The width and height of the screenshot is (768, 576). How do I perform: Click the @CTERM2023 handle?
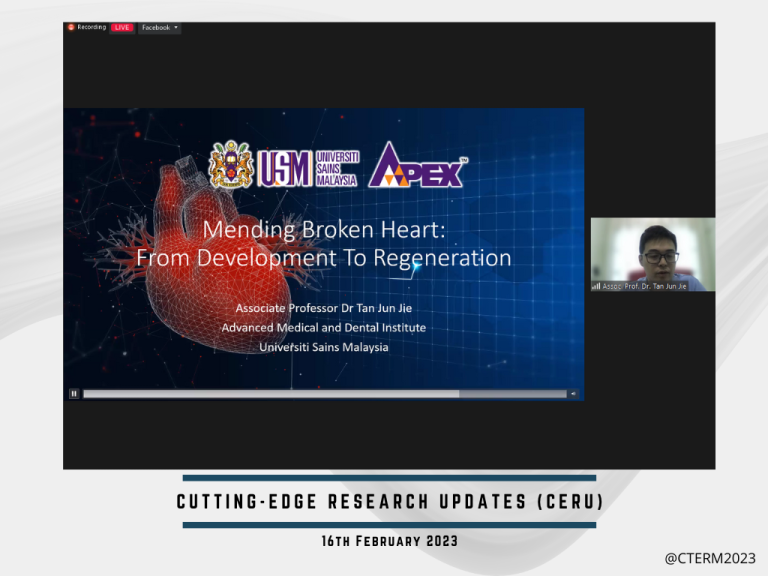click(710, 558)
